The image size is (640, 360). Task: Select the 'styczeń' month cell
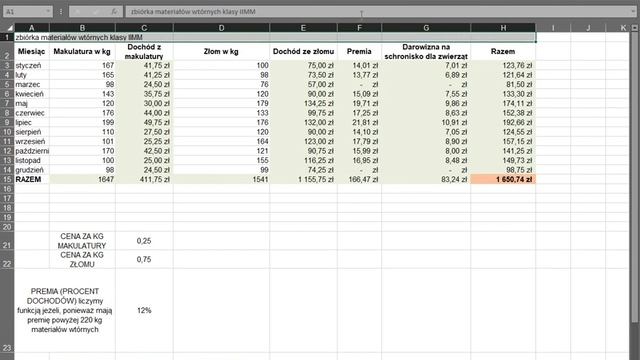tap(32, 65)
